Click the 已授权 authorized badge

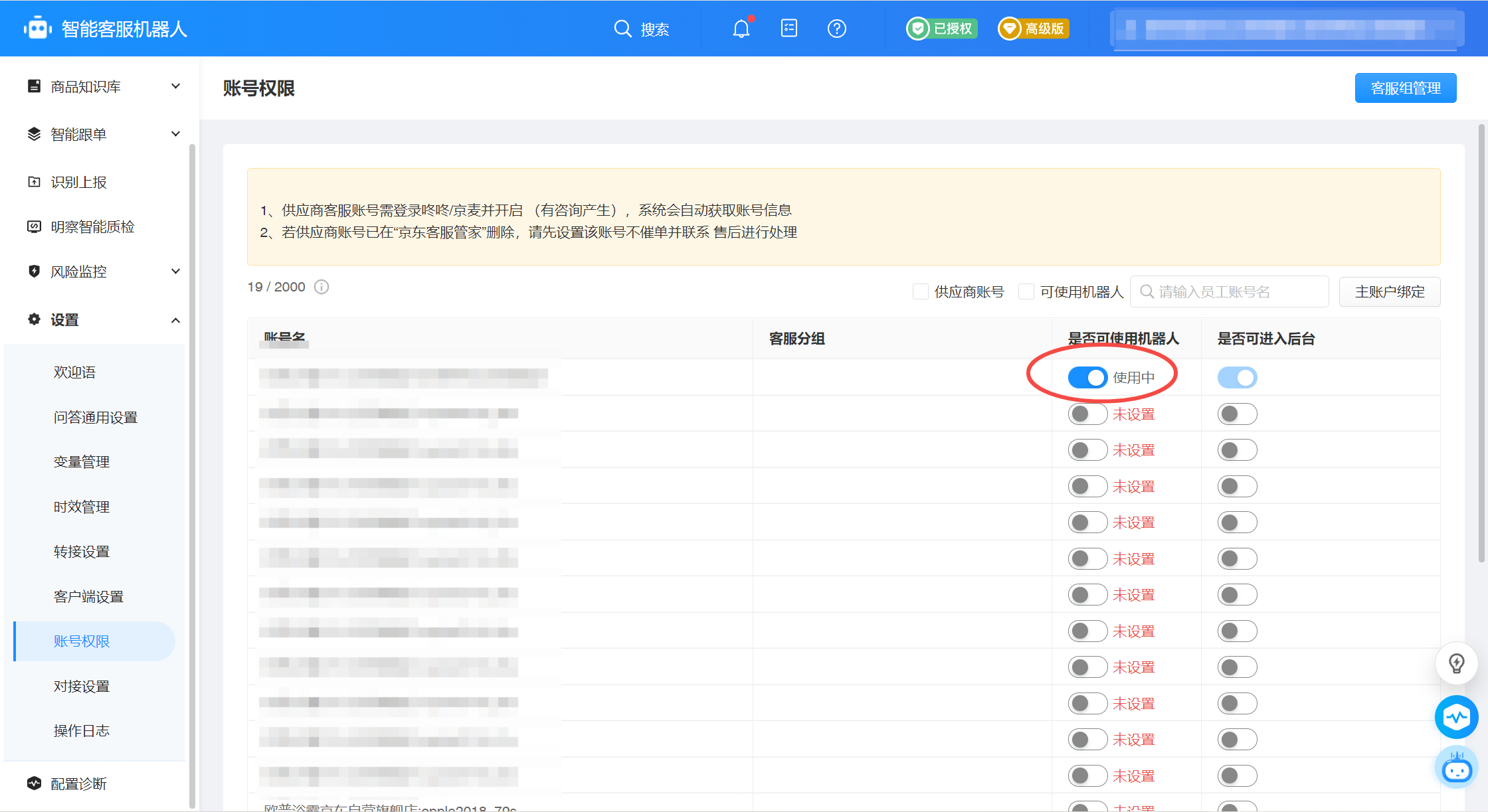pos(942,29)
